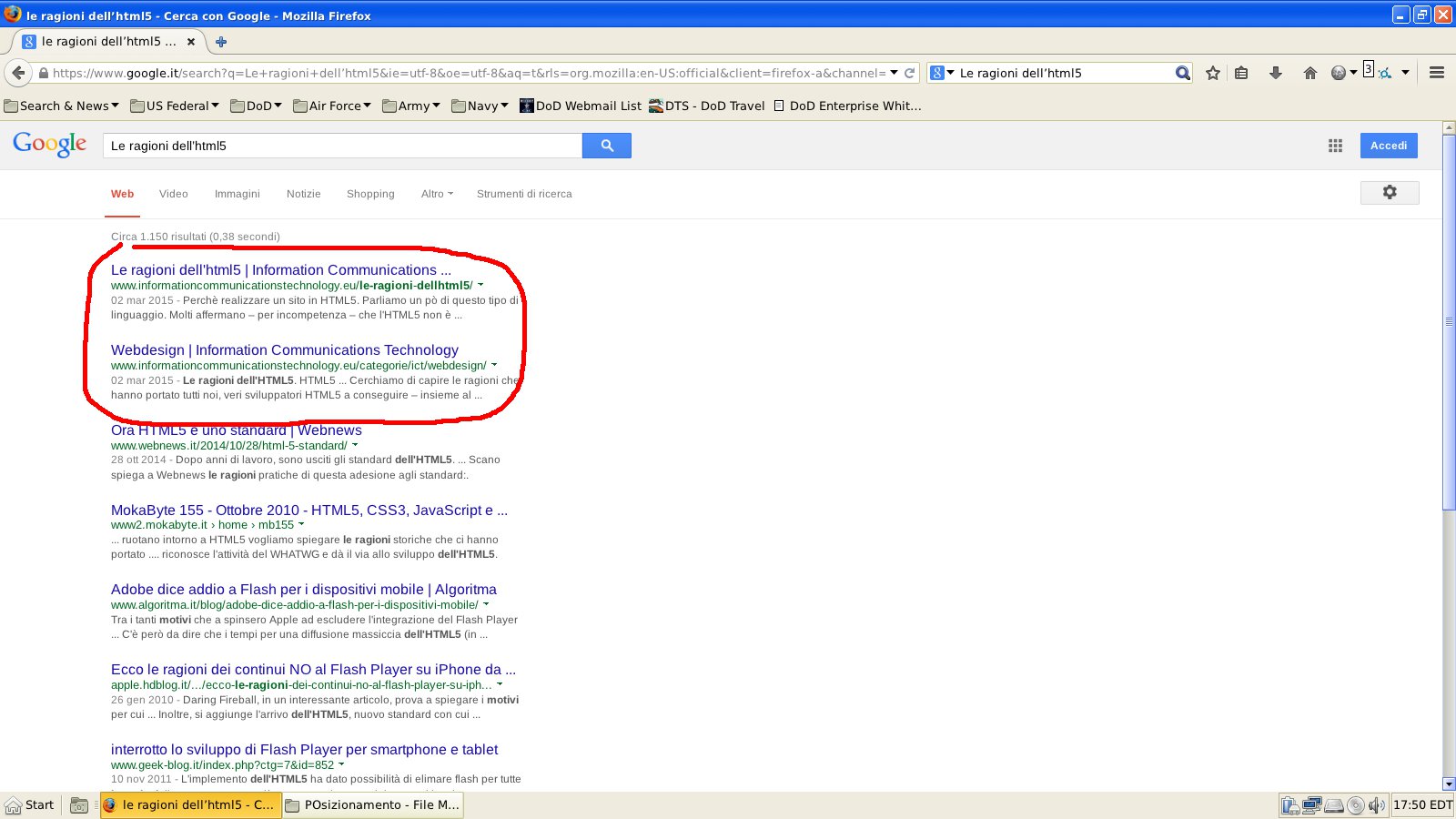Switch to Shopping results tab
This screenshot has width=1456, height=819.
(x=370, y=194)
